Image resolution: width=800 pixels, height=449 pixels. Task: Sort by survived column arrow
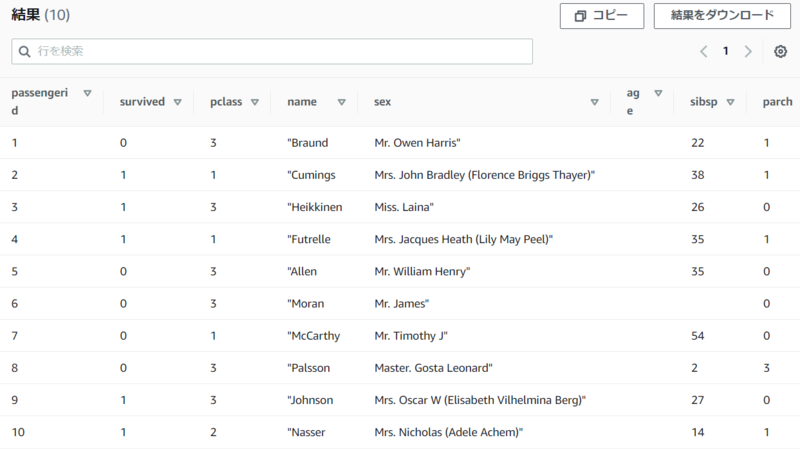(178, 102)
